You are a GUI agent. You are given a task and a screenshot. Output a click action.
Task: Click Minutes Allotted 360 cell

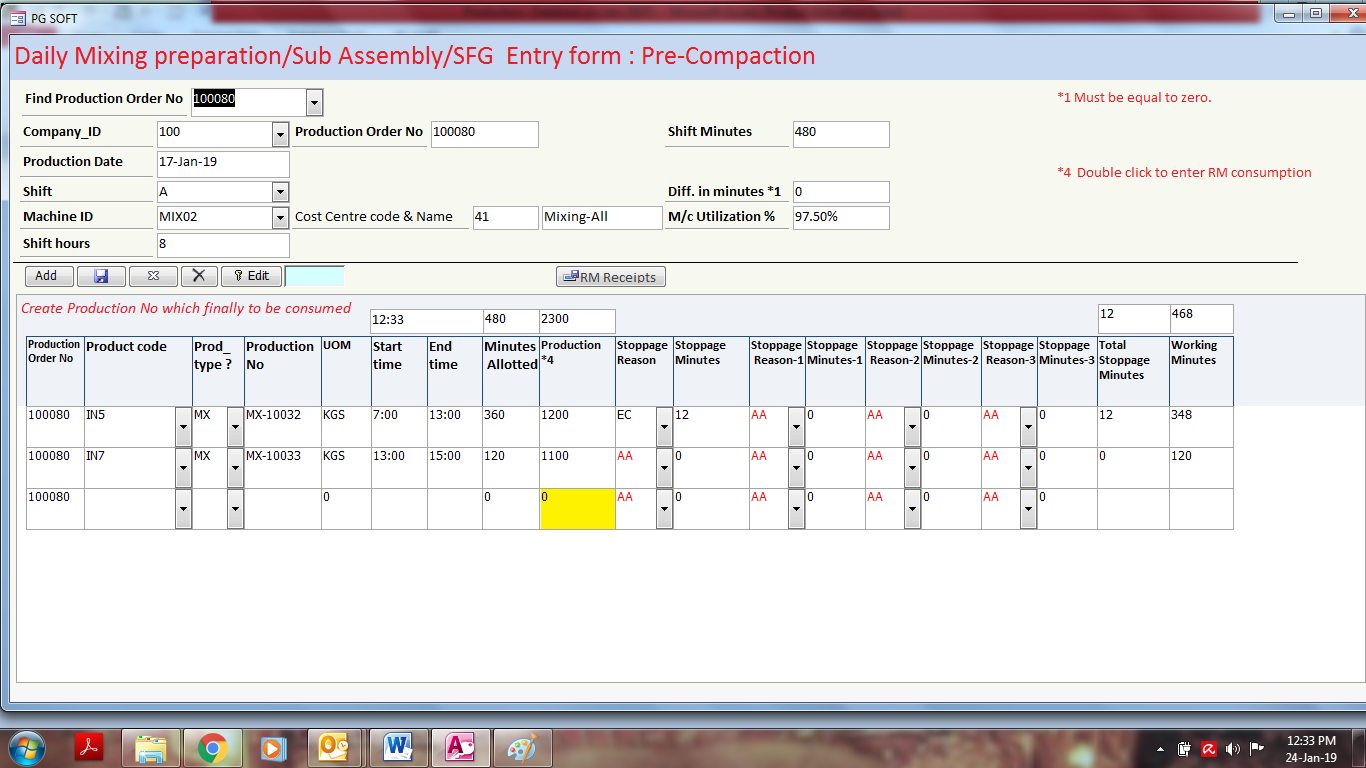pos(510,427)
